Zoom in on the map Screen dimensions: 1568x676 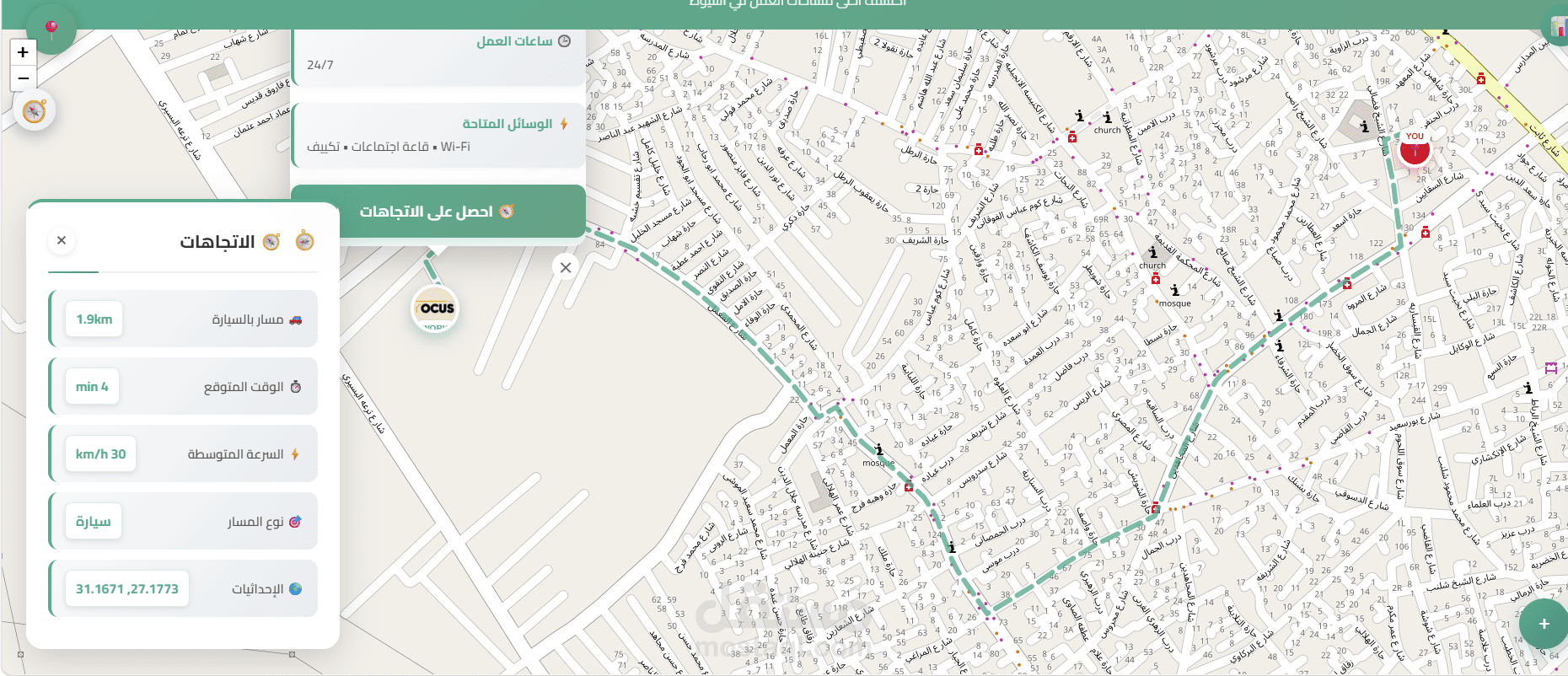click(23, 52)
